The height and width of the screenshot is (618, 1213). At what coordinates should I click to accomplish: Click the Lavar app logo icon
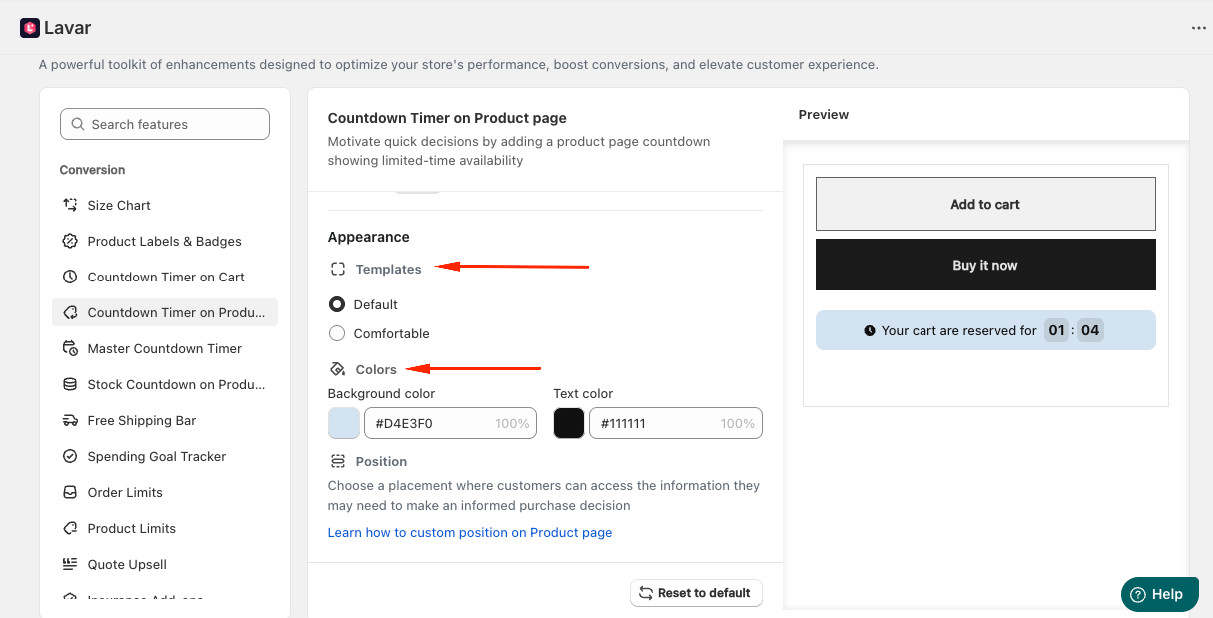(x=30, y=28)
